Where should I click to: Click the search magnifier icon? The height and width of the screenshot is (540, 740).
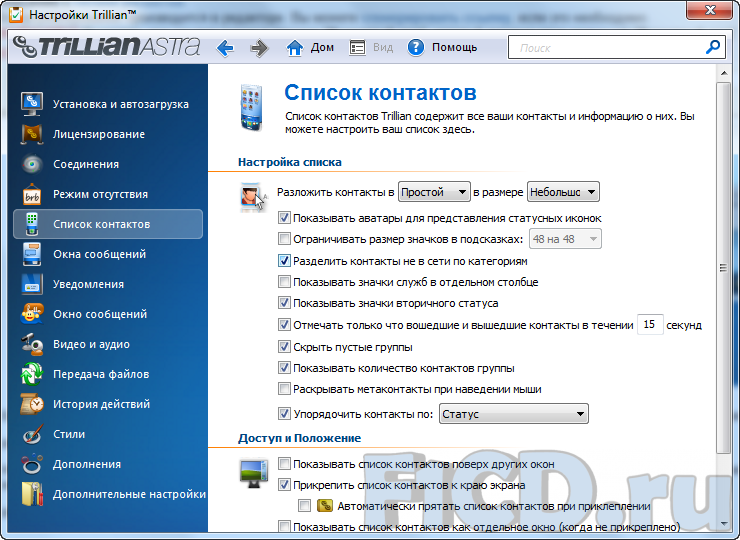point(713,47)
